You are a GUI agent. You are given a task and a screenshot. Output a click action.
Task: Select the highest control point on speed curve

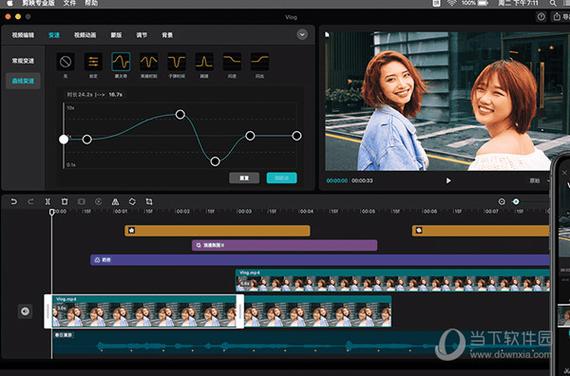(x=180, y=115)
